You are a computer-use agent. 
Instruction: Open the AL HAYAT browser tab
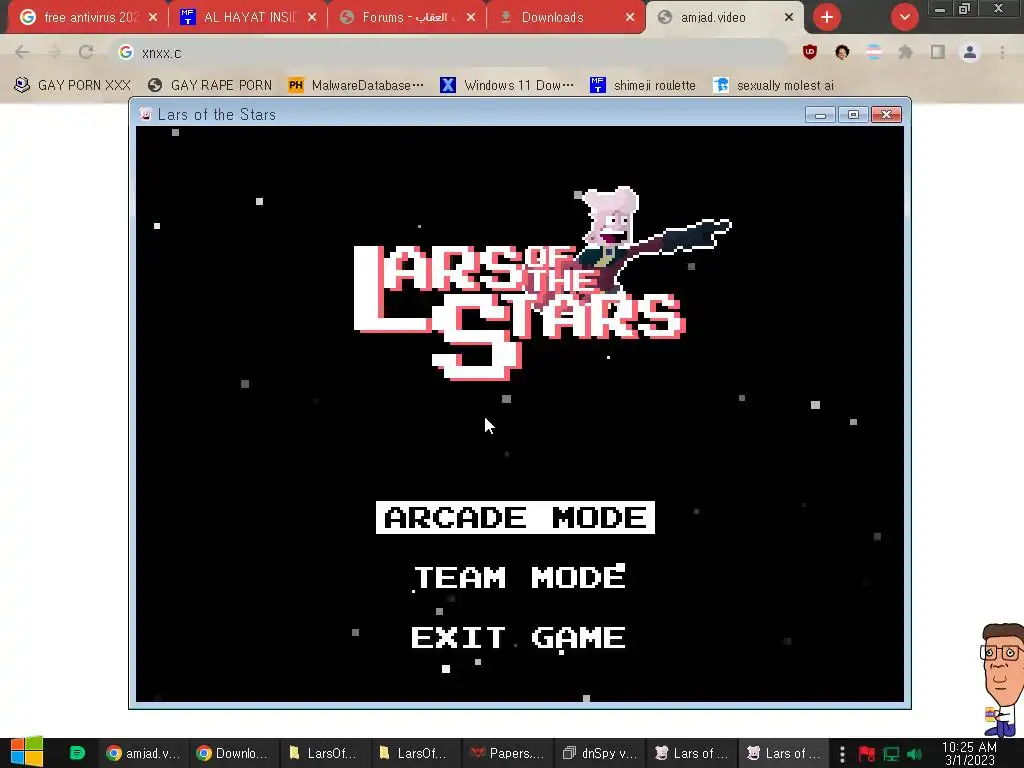coord(248,17)
